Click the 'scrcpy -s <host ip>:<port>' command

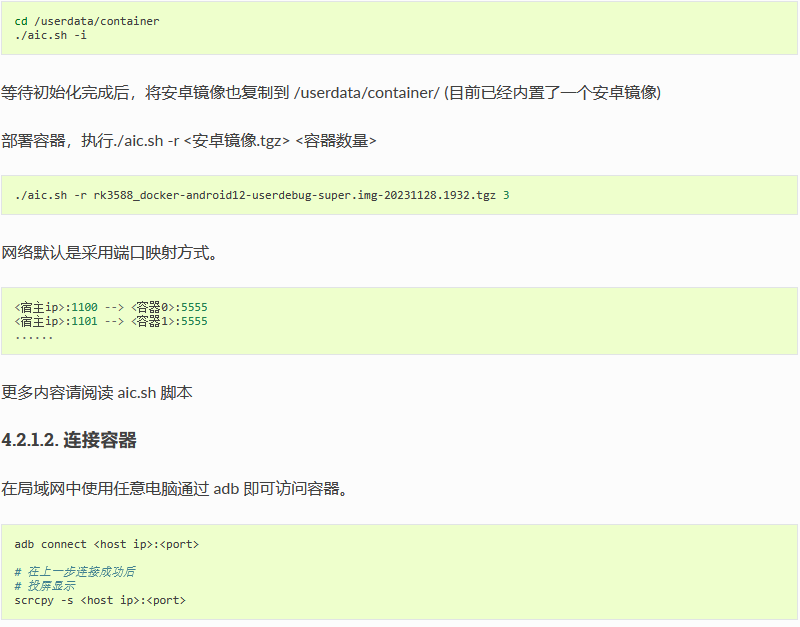pos(100,600)
